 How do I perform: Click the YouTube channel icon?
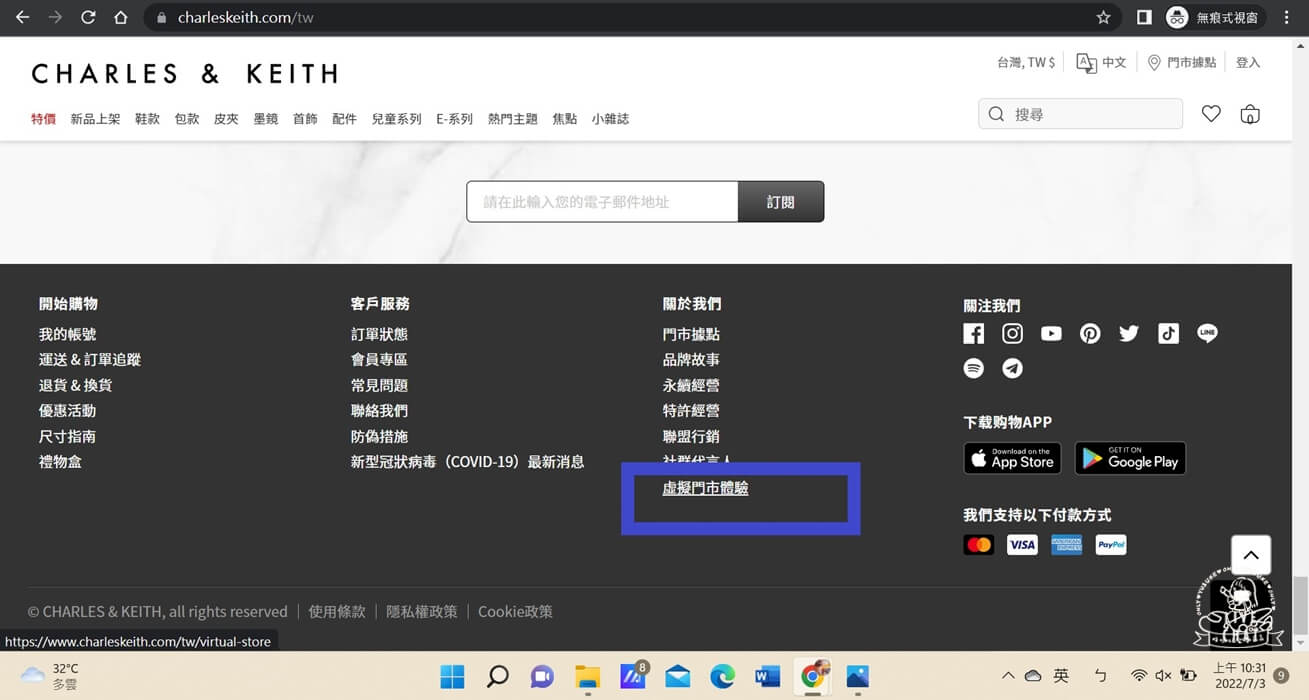(1051, 333)
